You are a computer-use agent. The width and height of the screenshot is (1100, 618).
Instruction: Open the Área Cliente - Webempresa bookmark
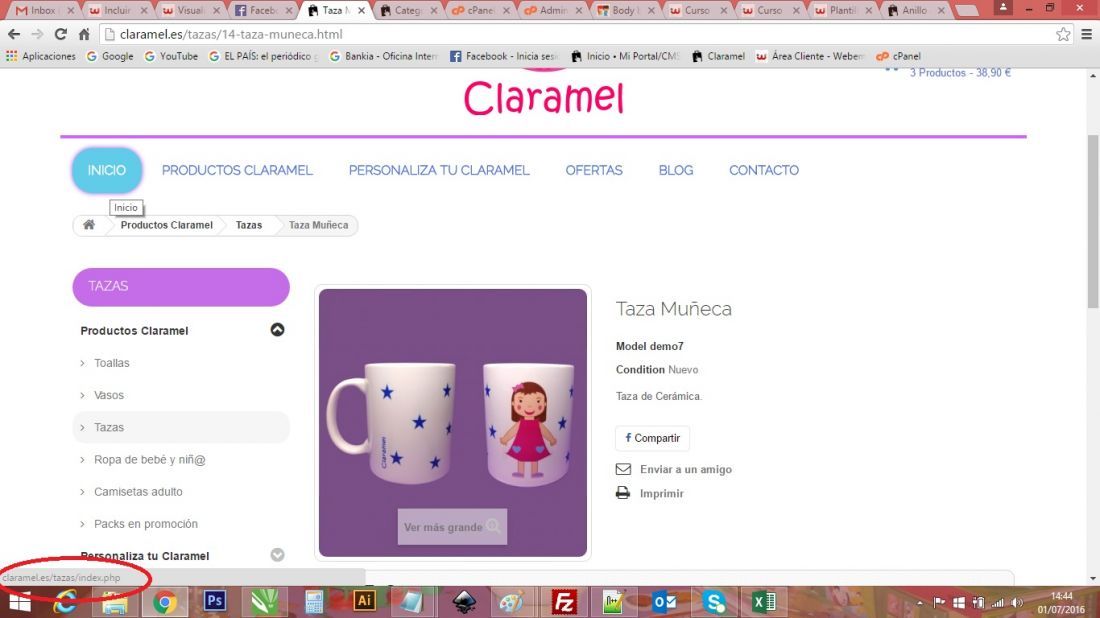pyautogui.click(x=810, y=56)
